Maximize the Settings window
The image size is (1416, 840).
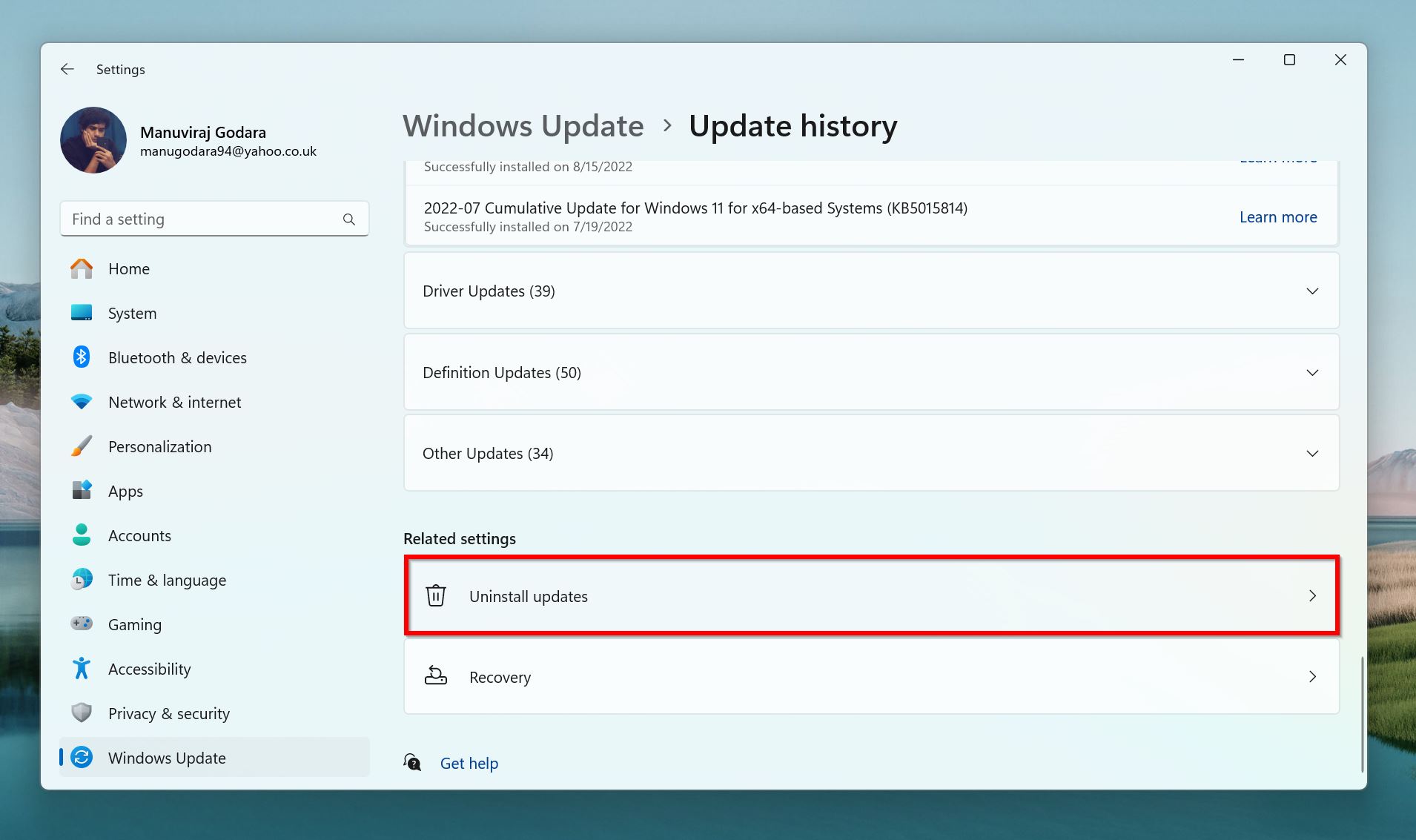coord(1289,59)
